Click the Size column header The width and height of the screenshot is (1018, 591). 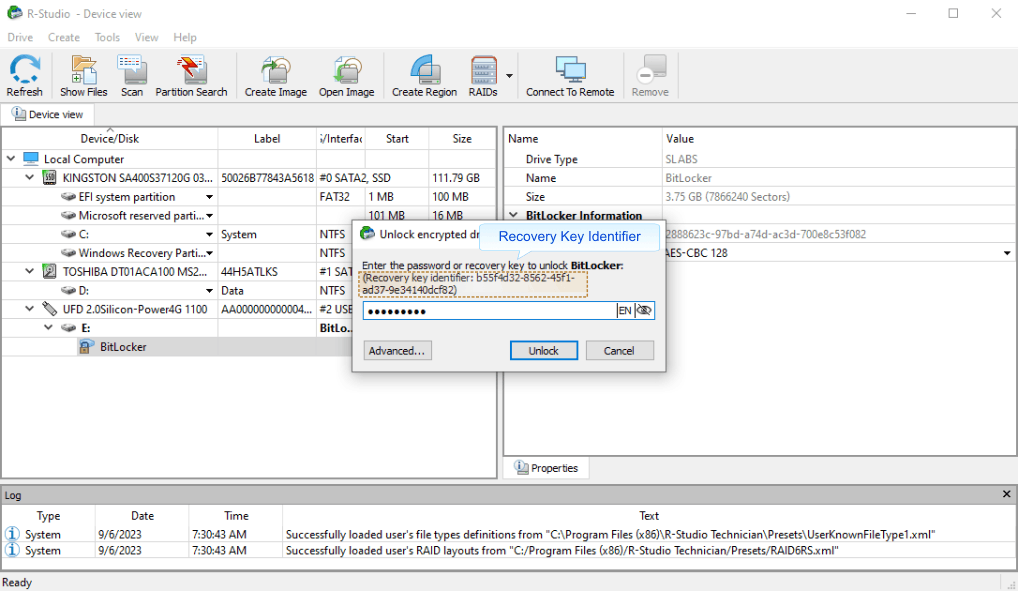click(462, 138)
